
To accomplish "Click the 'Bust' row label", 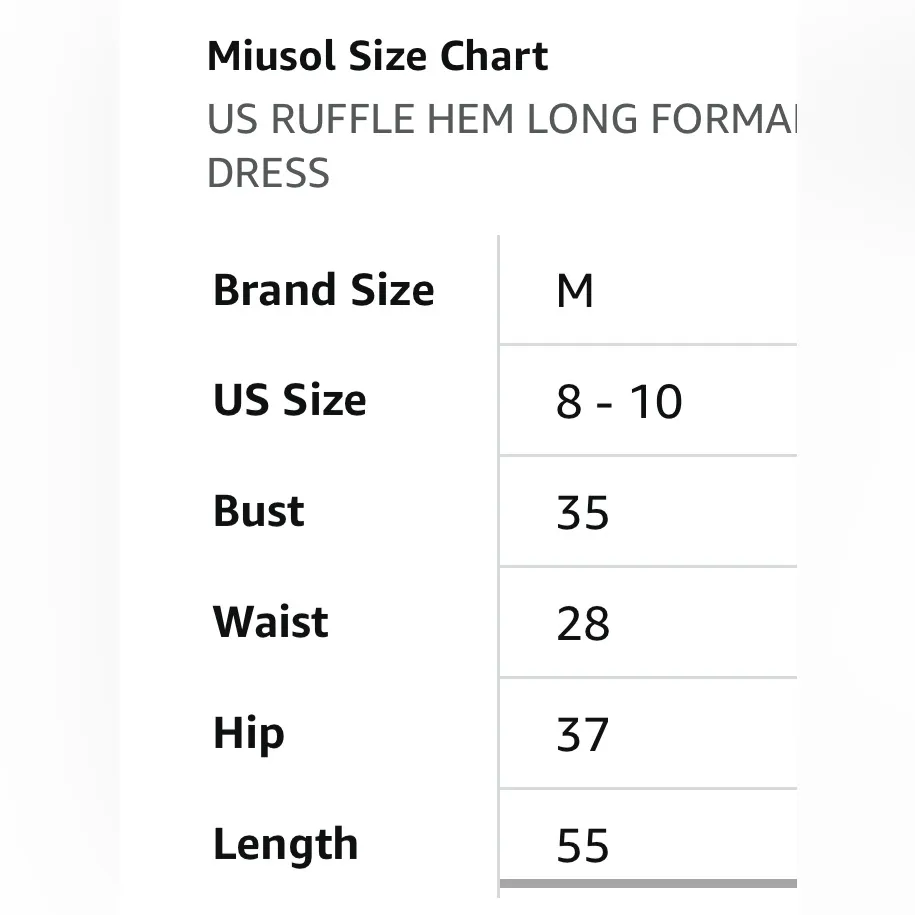I will coord(259,512).
